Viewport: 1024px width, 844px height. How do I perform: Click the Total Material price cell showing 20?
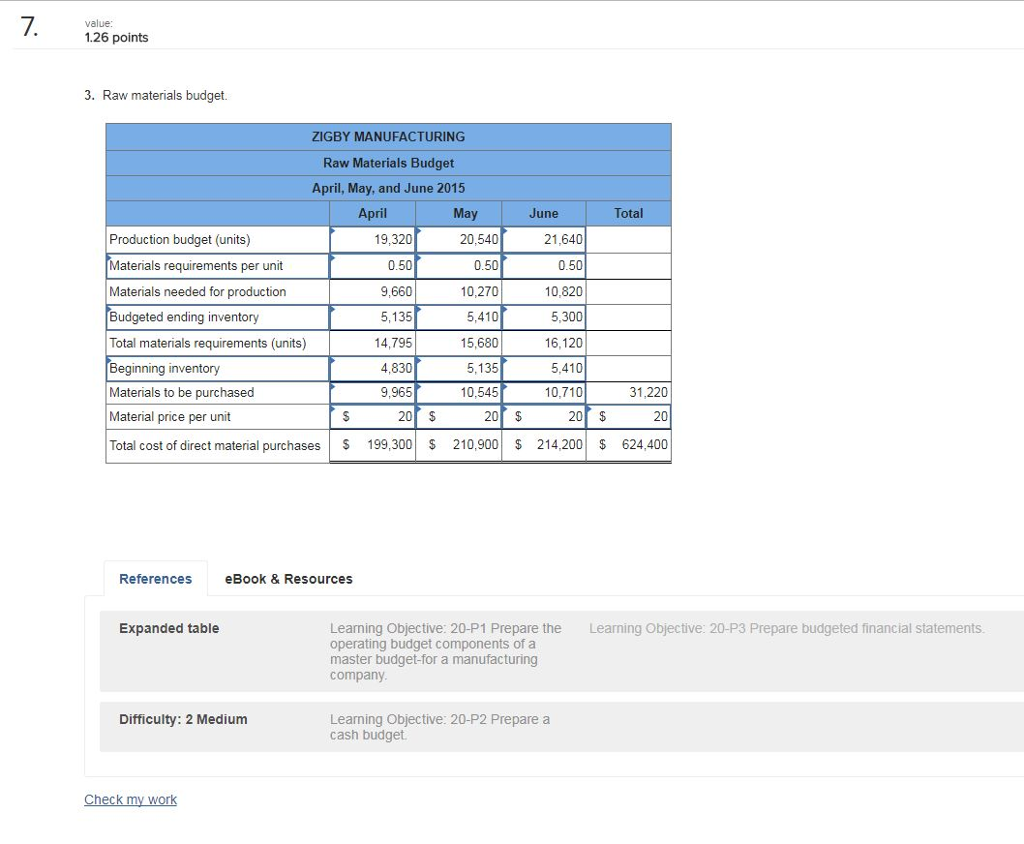[x=628, y=417]
